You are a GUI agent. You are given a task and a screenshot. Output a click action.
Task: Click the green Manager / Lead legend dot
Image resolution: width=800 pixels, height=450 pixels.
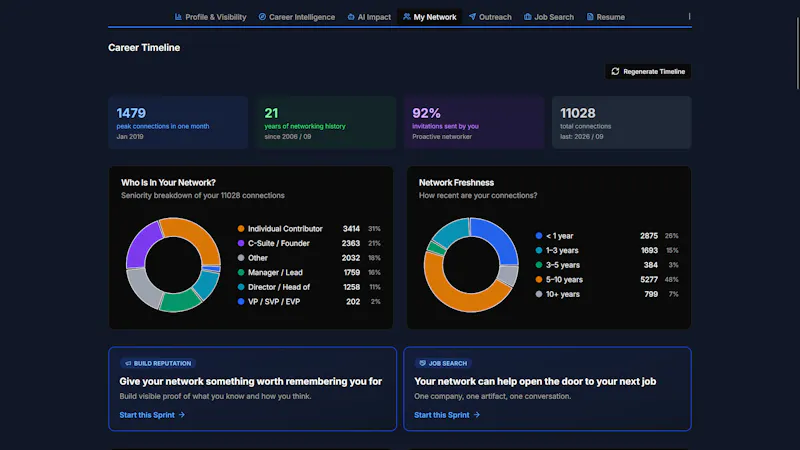pos(241,272)
